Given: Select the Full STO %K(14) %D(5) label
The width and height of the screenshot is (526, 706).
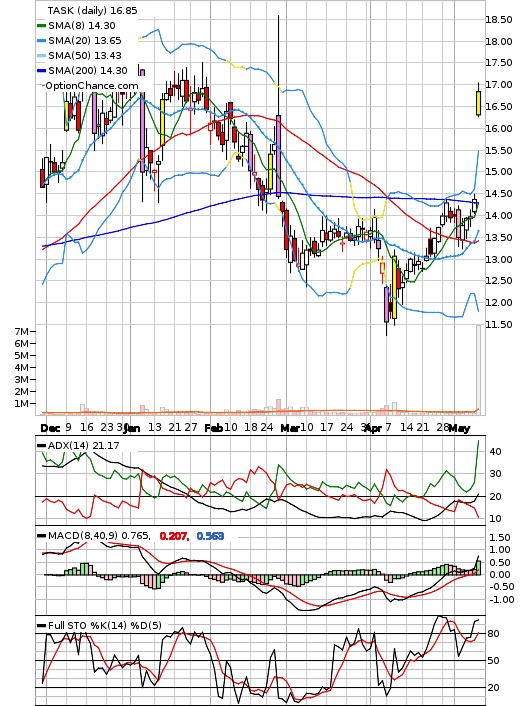Looking at the screenshot, I should pyautogui.click(x=104, y=625).
